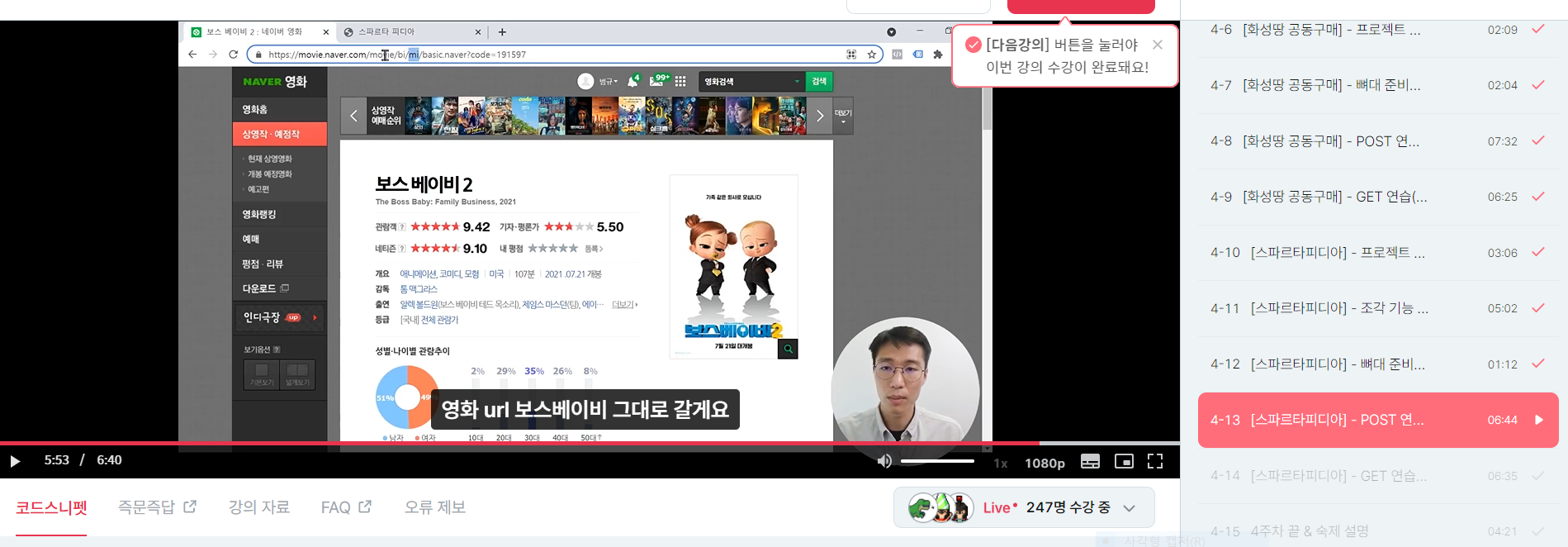Select lecture 4-9 GET 연습 in the list

click(1378, 197)
